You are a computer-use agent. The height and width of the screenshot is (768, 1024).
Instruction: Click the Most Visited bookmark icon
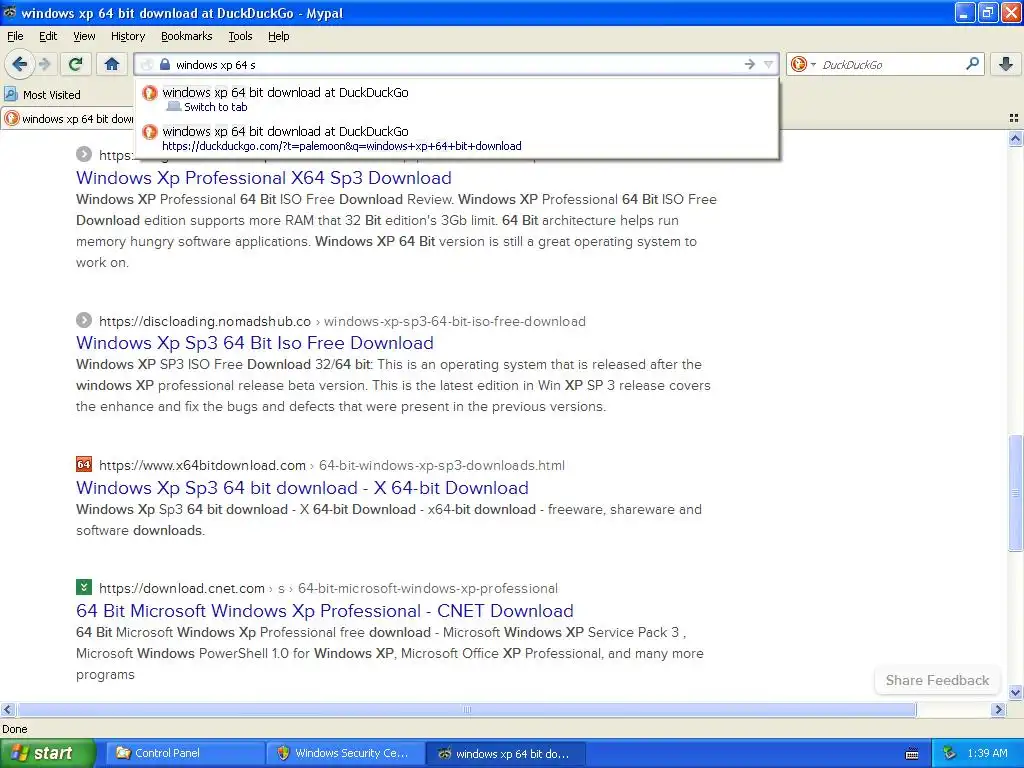tap(10, 95)
